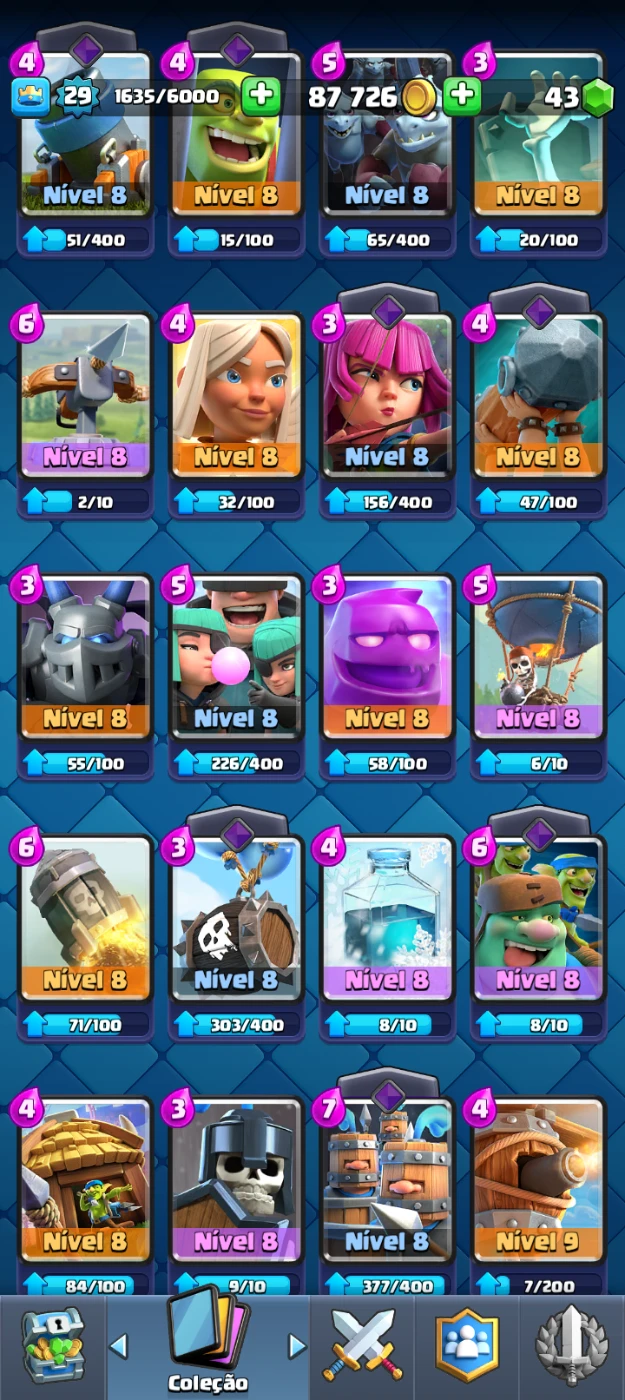Add gold with green plus button

[463, 97]
